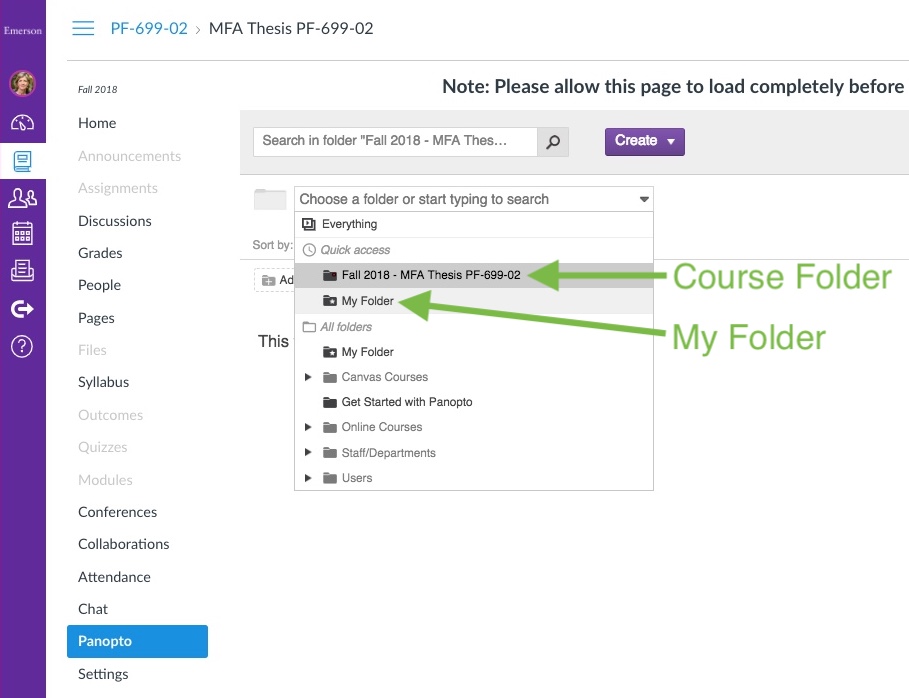Screen dimensions: 909x698
Task: Select the active Panopto navigation item
Action: tap(137, 641)
